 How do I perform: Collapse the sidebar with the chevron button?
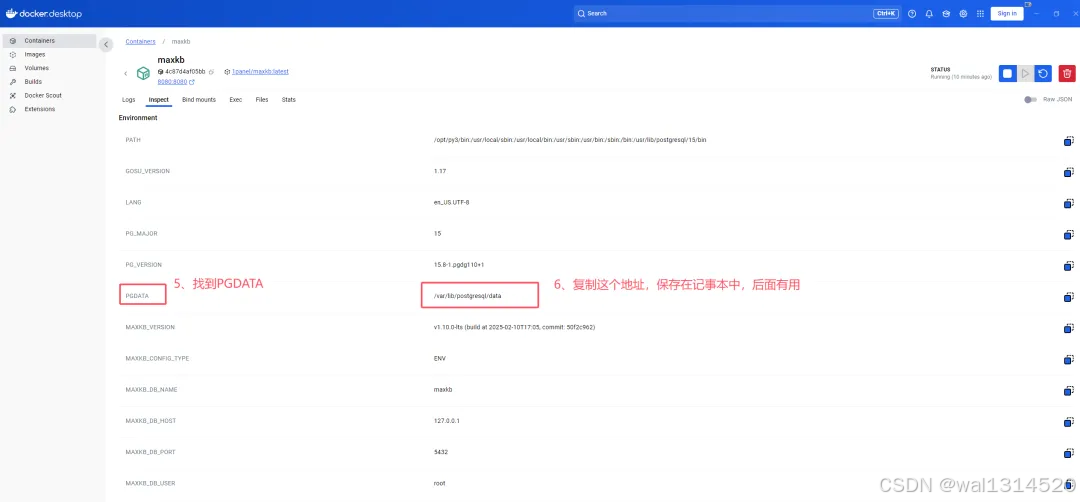click(105, 45)
